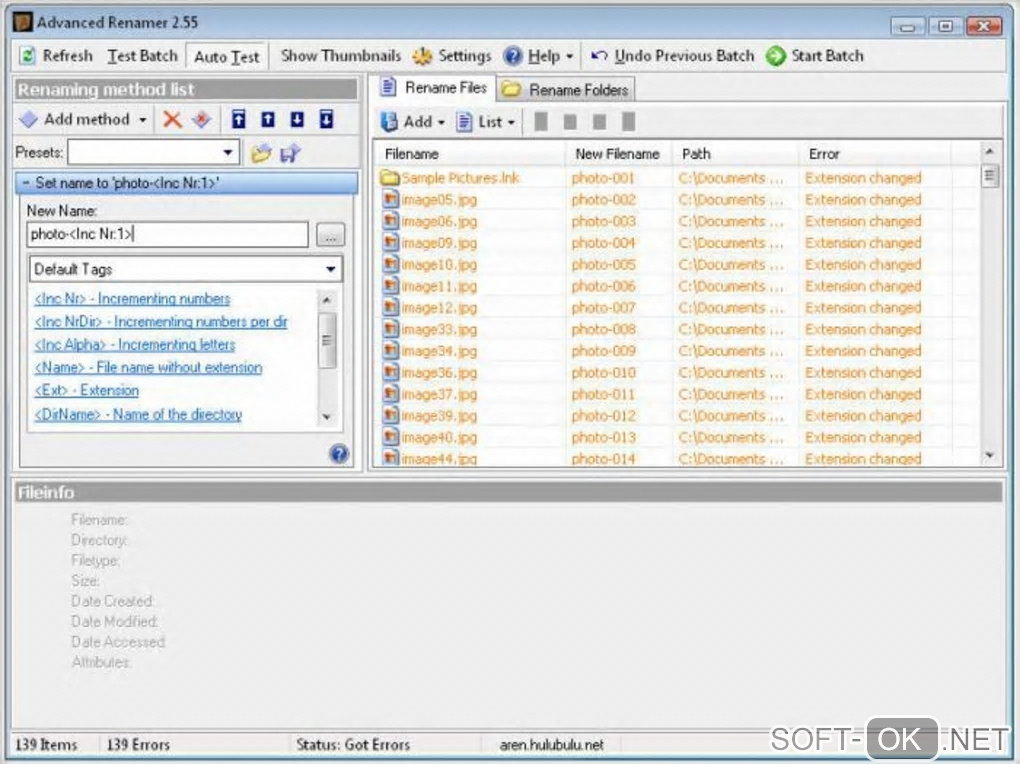Click the clear methods icon
The height and width of the screenshot is (764, 1020).
202,120
